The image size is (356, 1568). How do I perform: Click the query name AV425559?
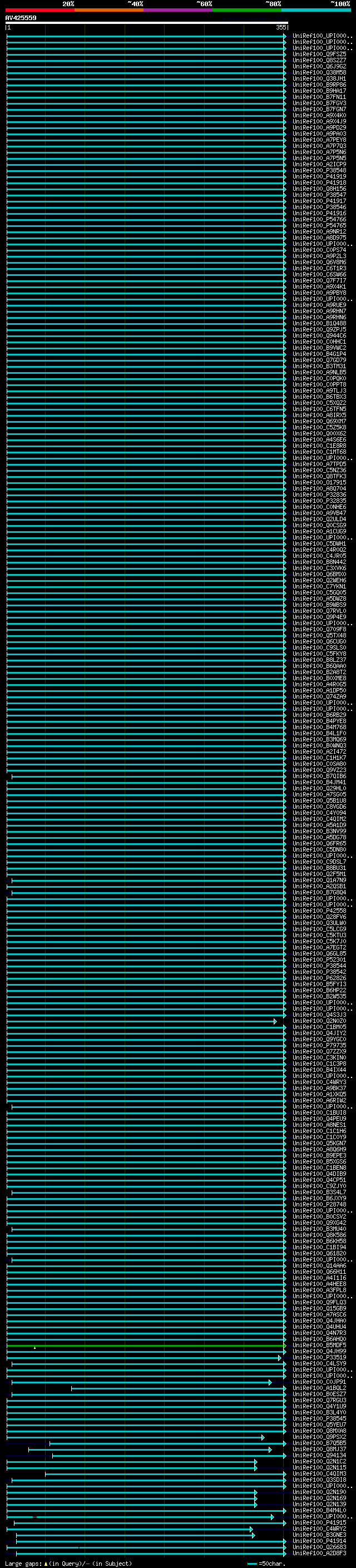(x=21, y=18)
